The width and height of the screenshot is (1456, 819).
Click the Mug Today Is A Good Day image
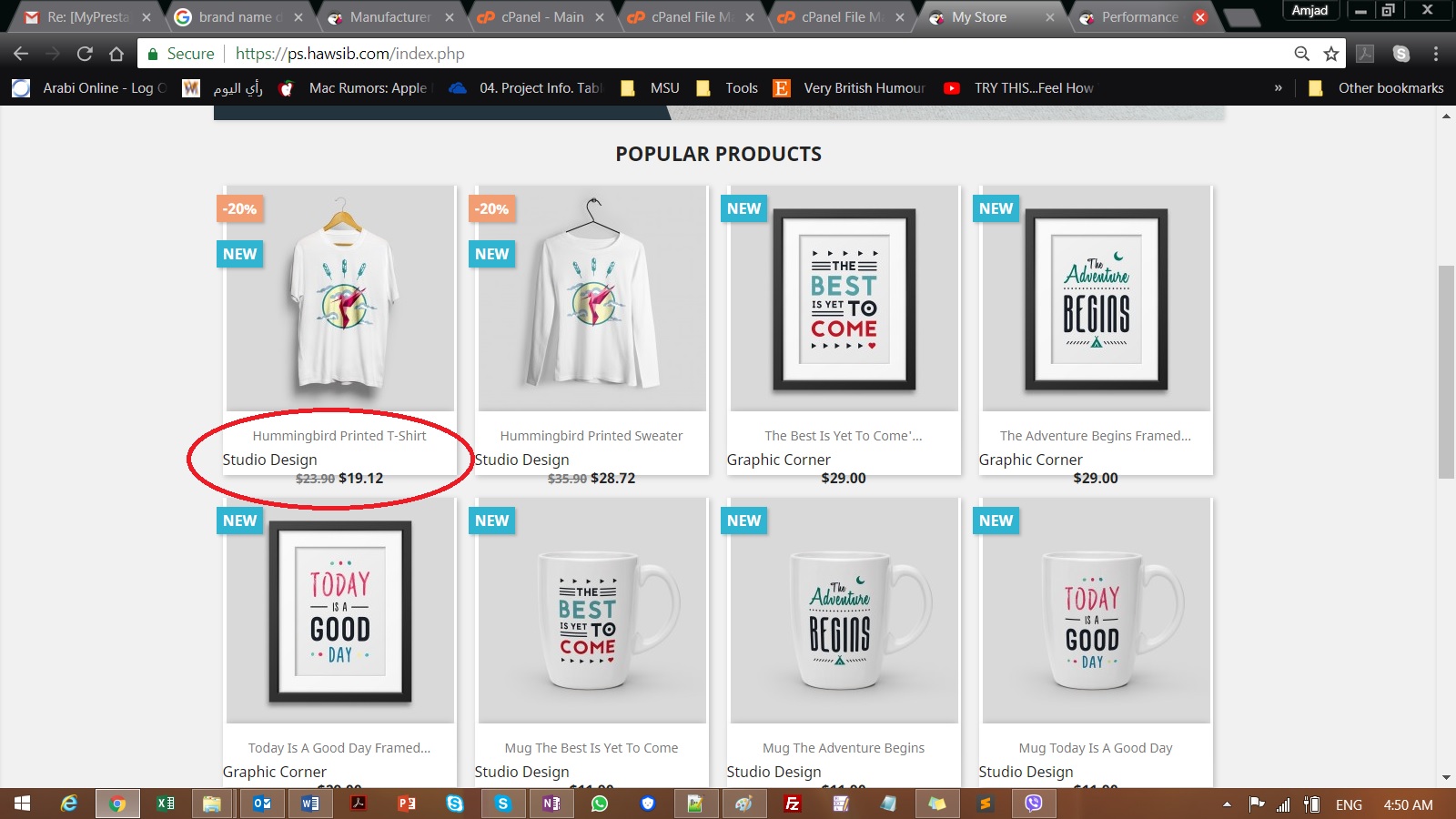point(1097,611)
